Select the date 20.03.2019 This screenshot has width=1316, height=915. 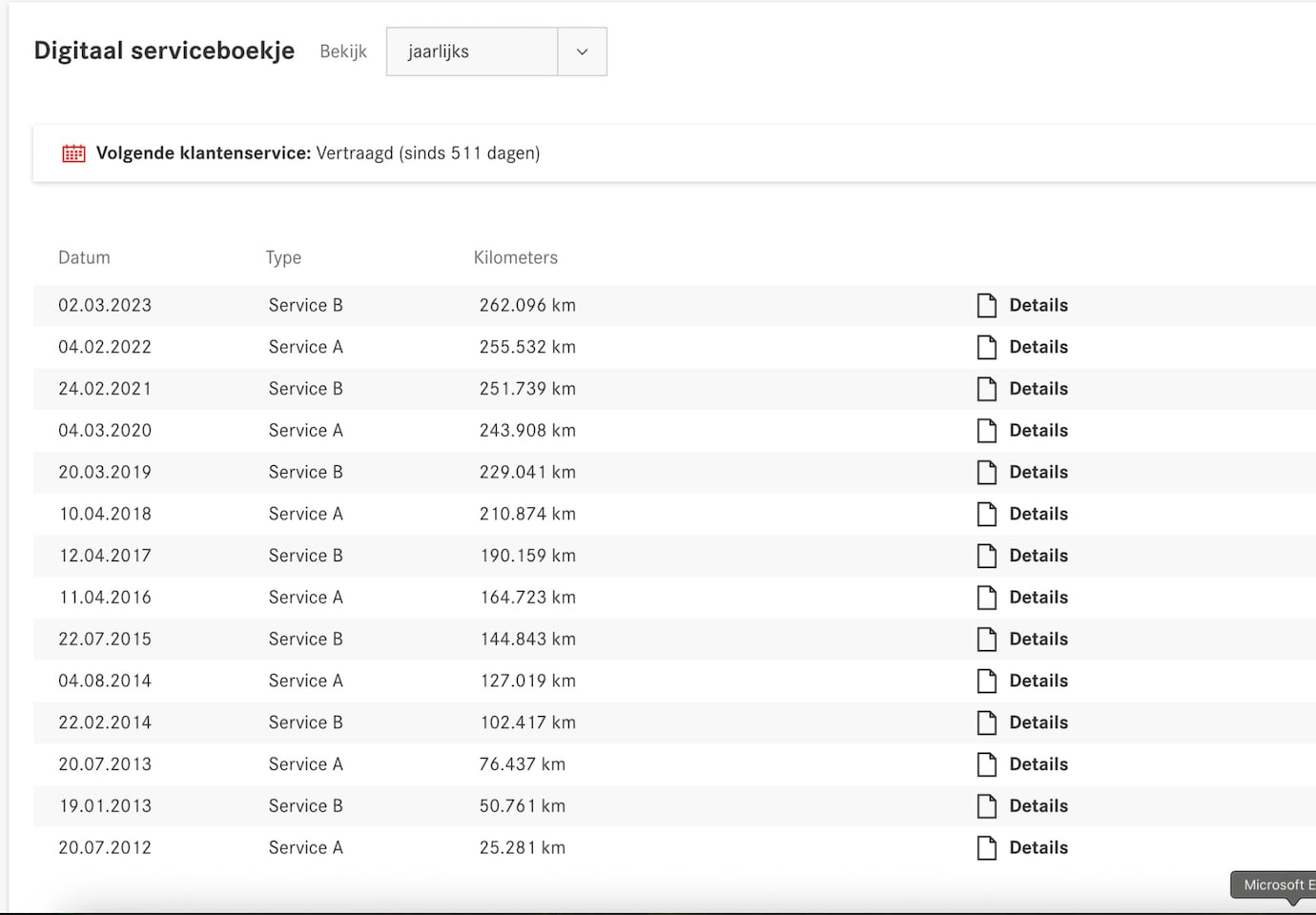tap(105, 472)
